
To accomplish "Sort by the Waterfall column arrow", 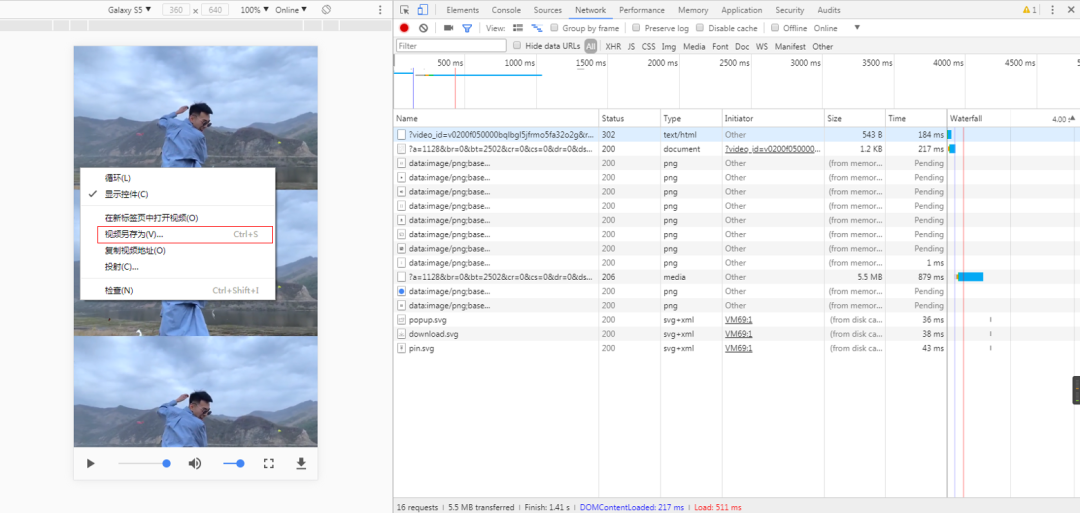I will 1072,118.
